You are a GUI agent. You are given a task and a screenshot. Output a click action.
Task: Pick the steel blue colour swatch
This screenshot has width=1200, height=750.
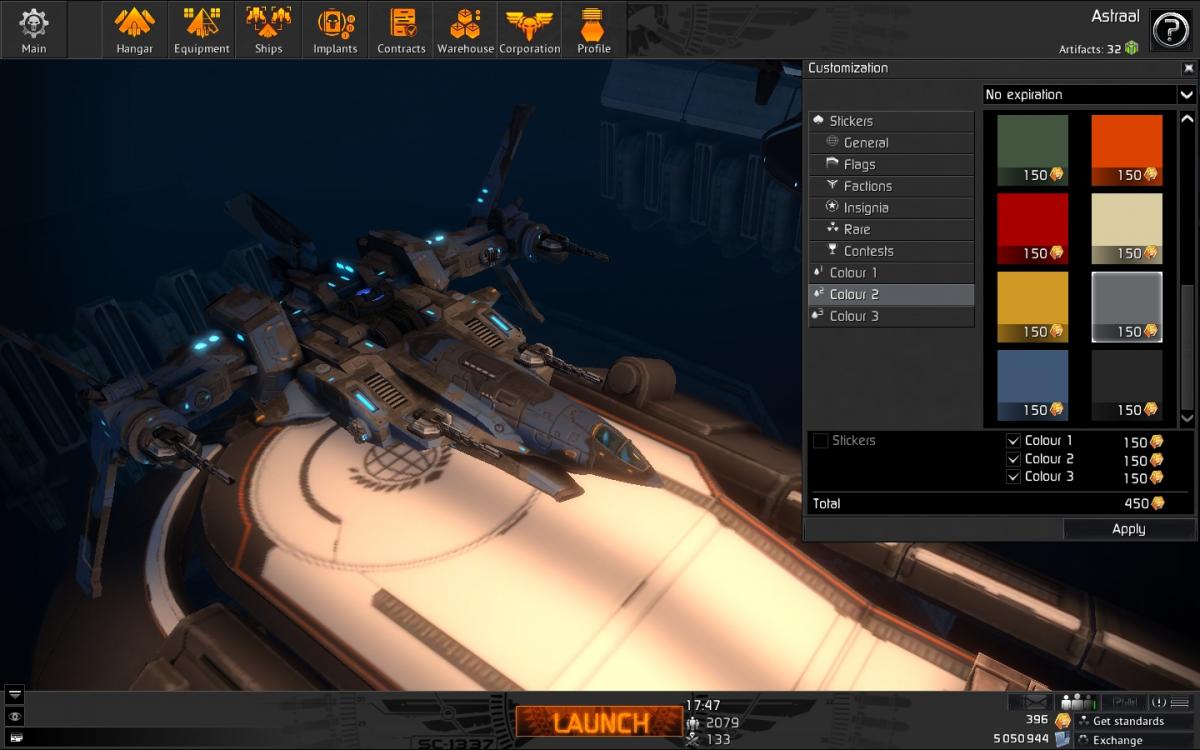pos(1032,385)
